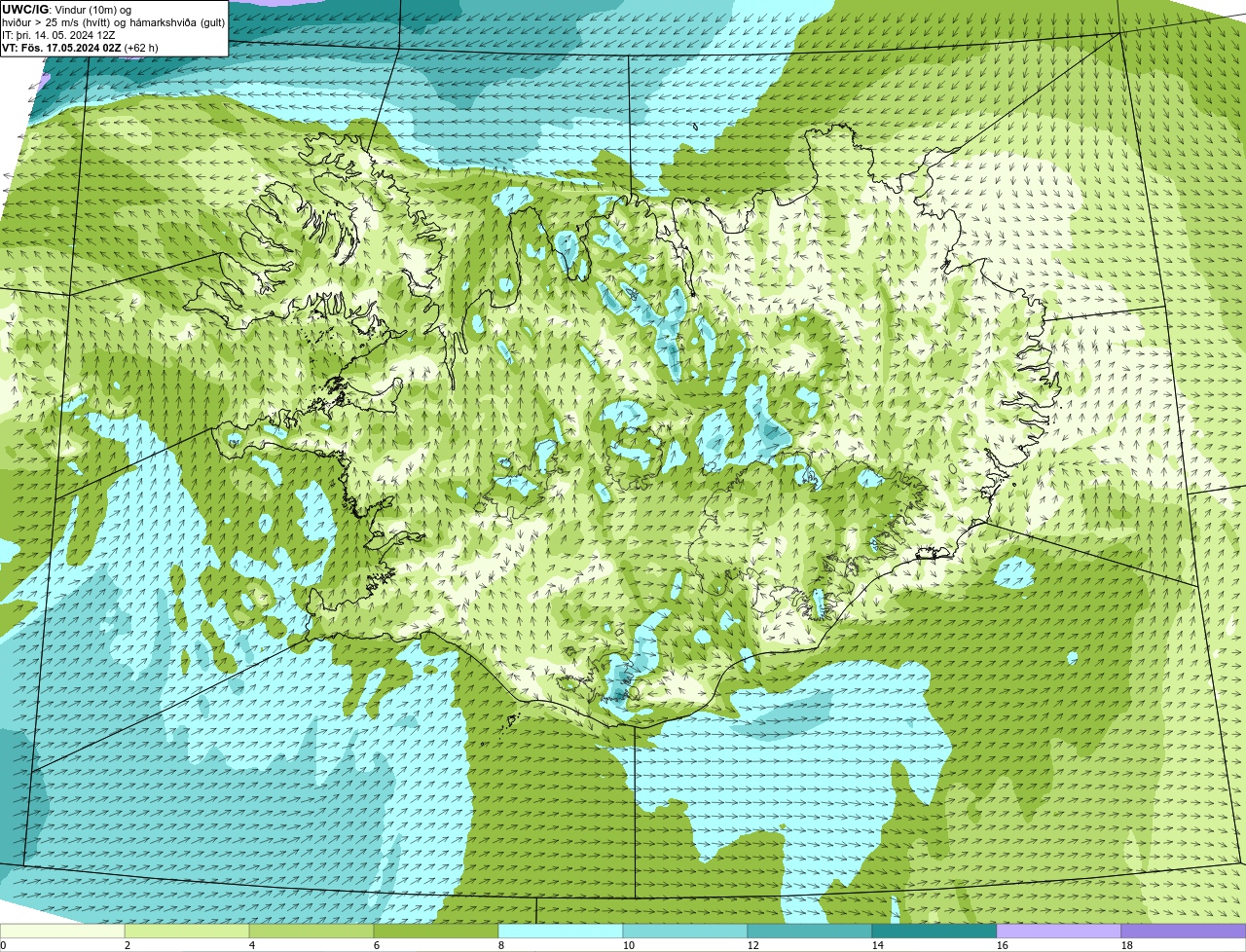Click the legend swatch between 2 and 4
Viewport: 1246px width, 952px height.
(187, 931)
